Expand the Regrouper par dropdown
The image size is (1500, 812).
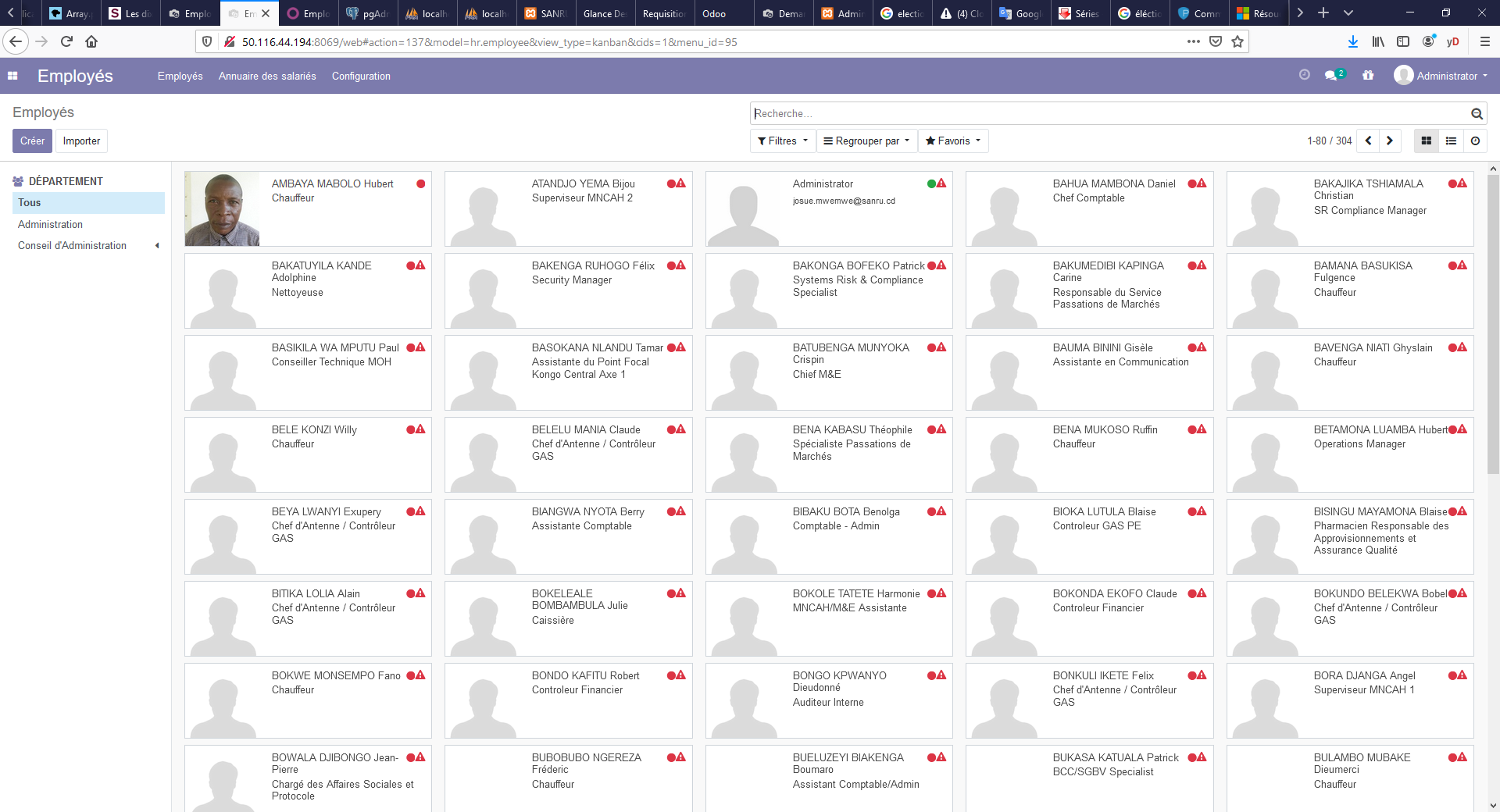[866, 141]
